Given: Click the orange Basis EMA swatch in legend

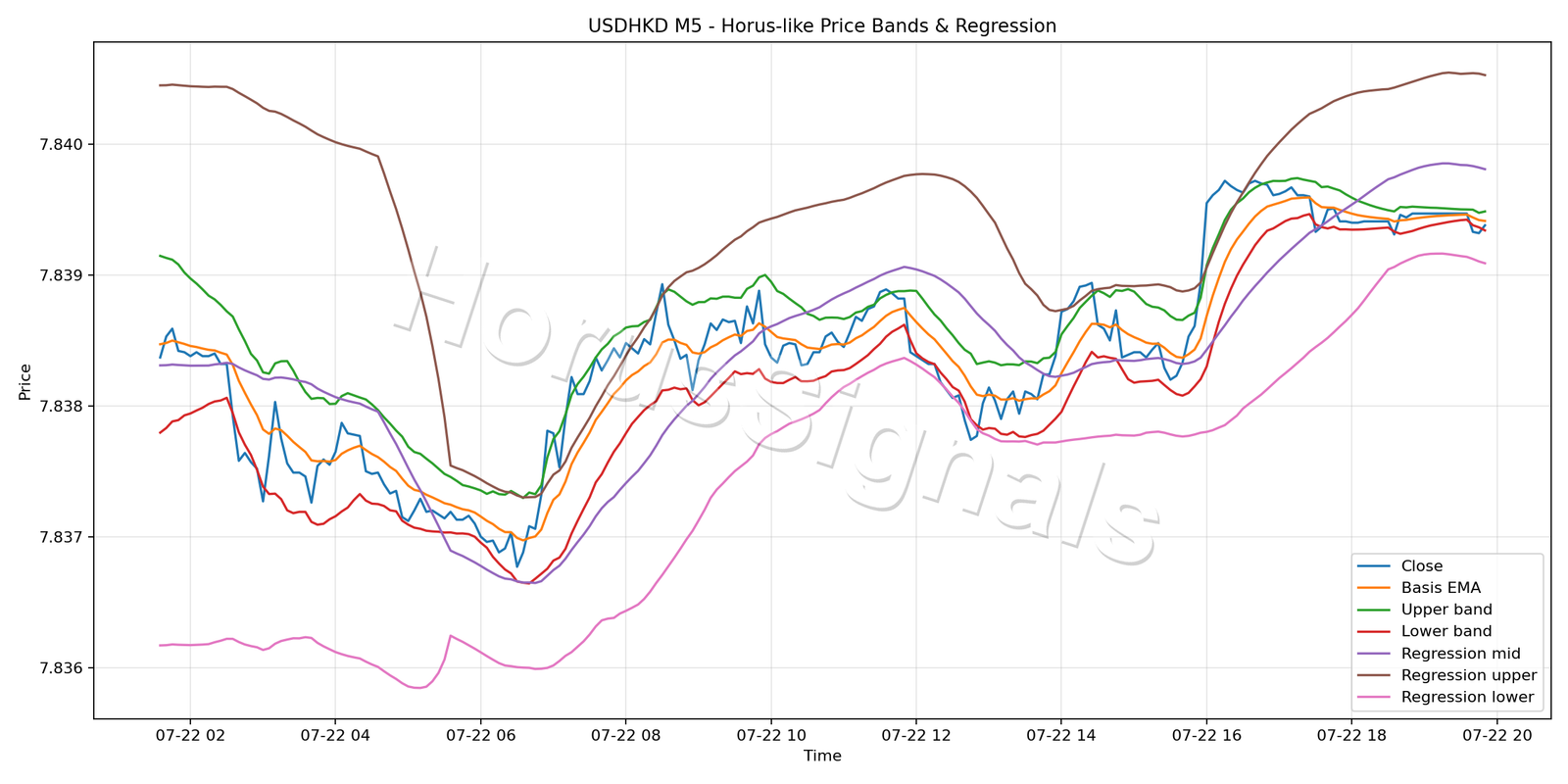Looking at the screenshot, I should (1374, 588).
